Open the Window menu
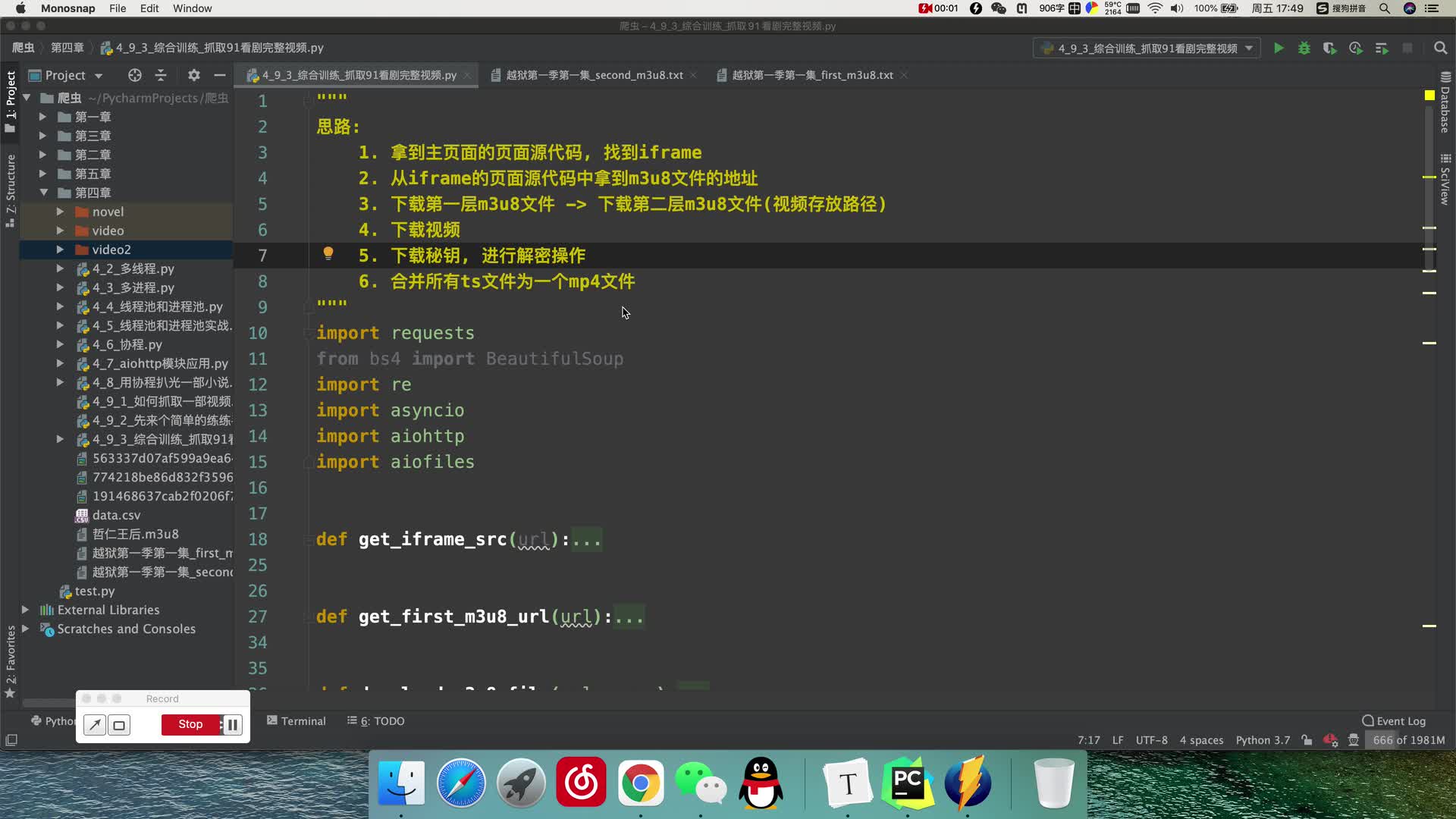This screenshot has height=819, width=1456. click(x=192, y=8)
